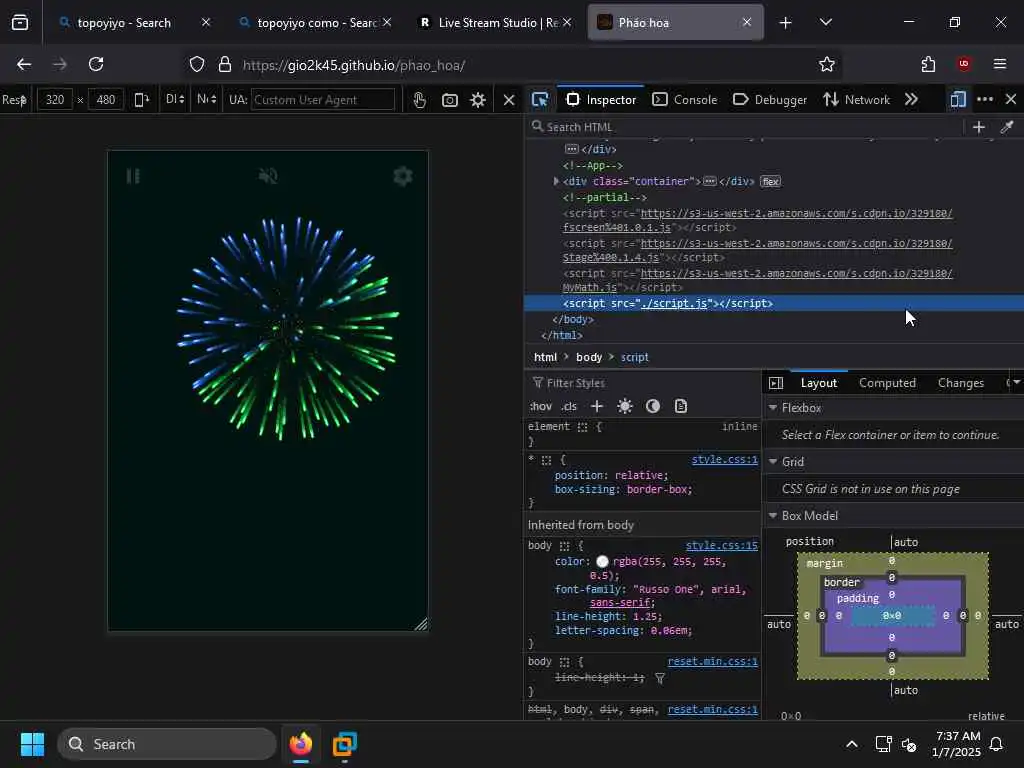
Task: Toggle print media simulation icon
Action: click(x=680, y=406)
